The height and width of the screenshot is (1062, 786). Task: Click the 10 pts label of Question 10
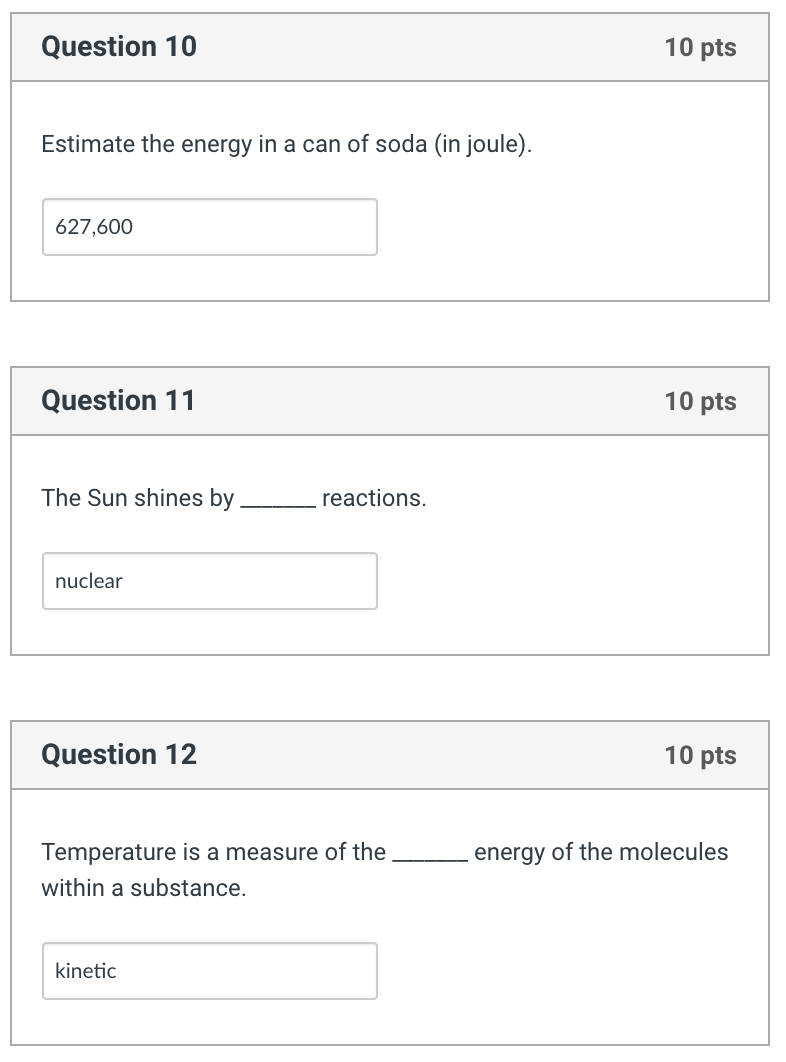[700, 48]
